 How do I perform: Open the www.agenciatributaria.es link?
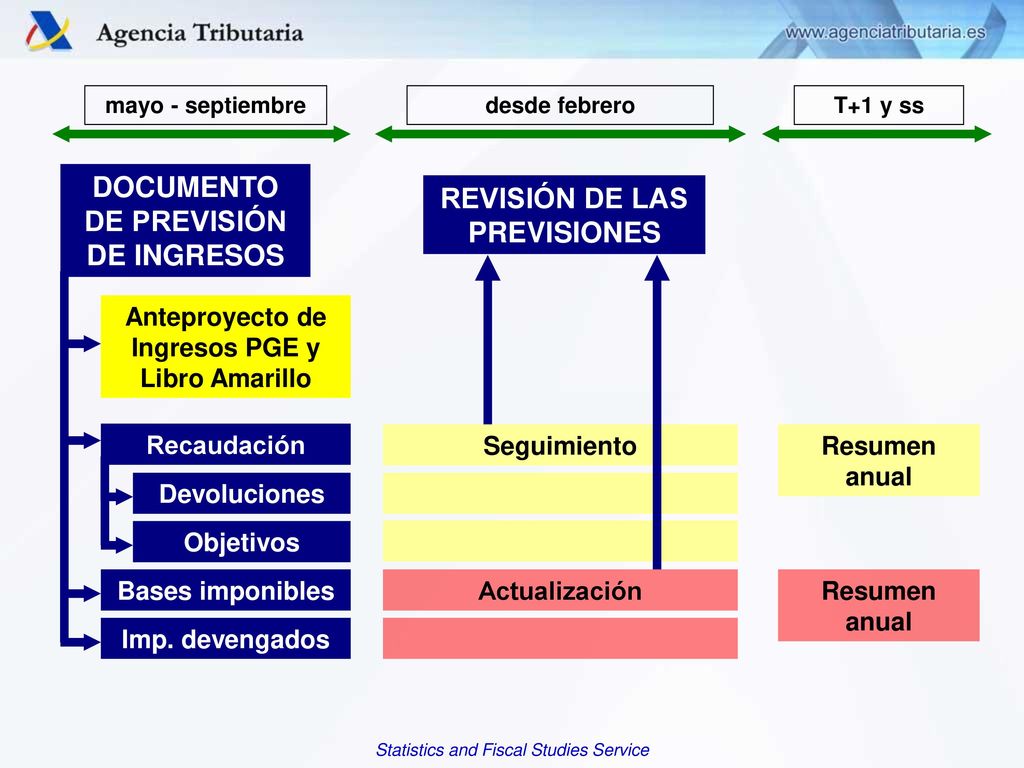pos(885,32)
